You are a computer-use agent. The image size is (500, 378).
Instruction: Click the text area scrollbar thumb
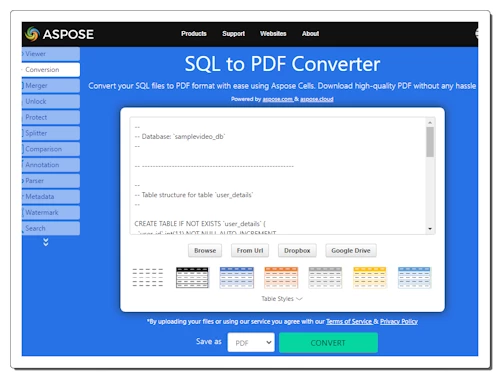coord(430,142)
